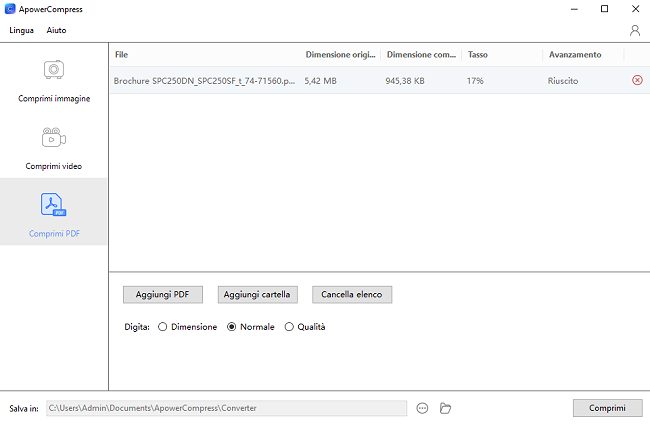The height and width of the screenshot is (425, 650).
Task: Open the Comprimi immagine section
Action: pyautogui.click(x=54, y=81)
